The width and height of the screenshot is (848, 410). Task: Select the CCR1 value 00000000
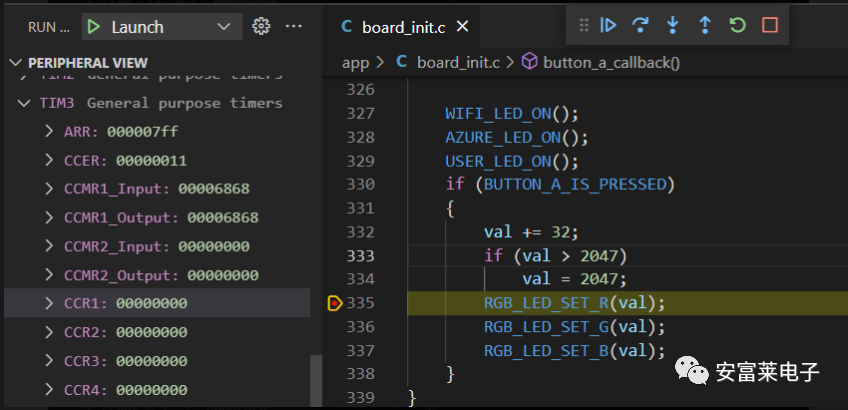151,303
